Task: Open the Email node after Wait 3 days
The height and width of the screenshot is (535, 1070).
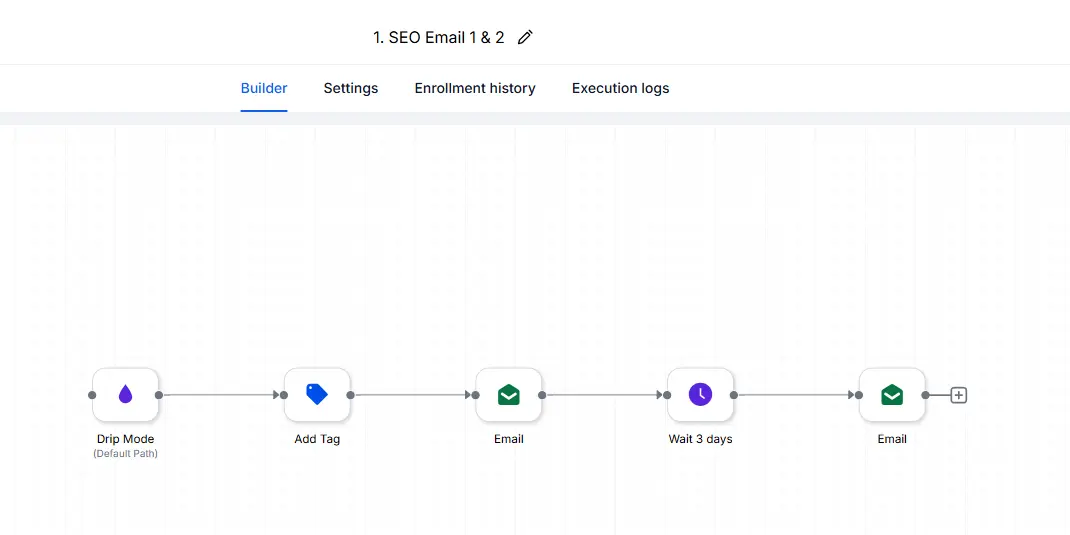Action: click(x=892, y=394)
